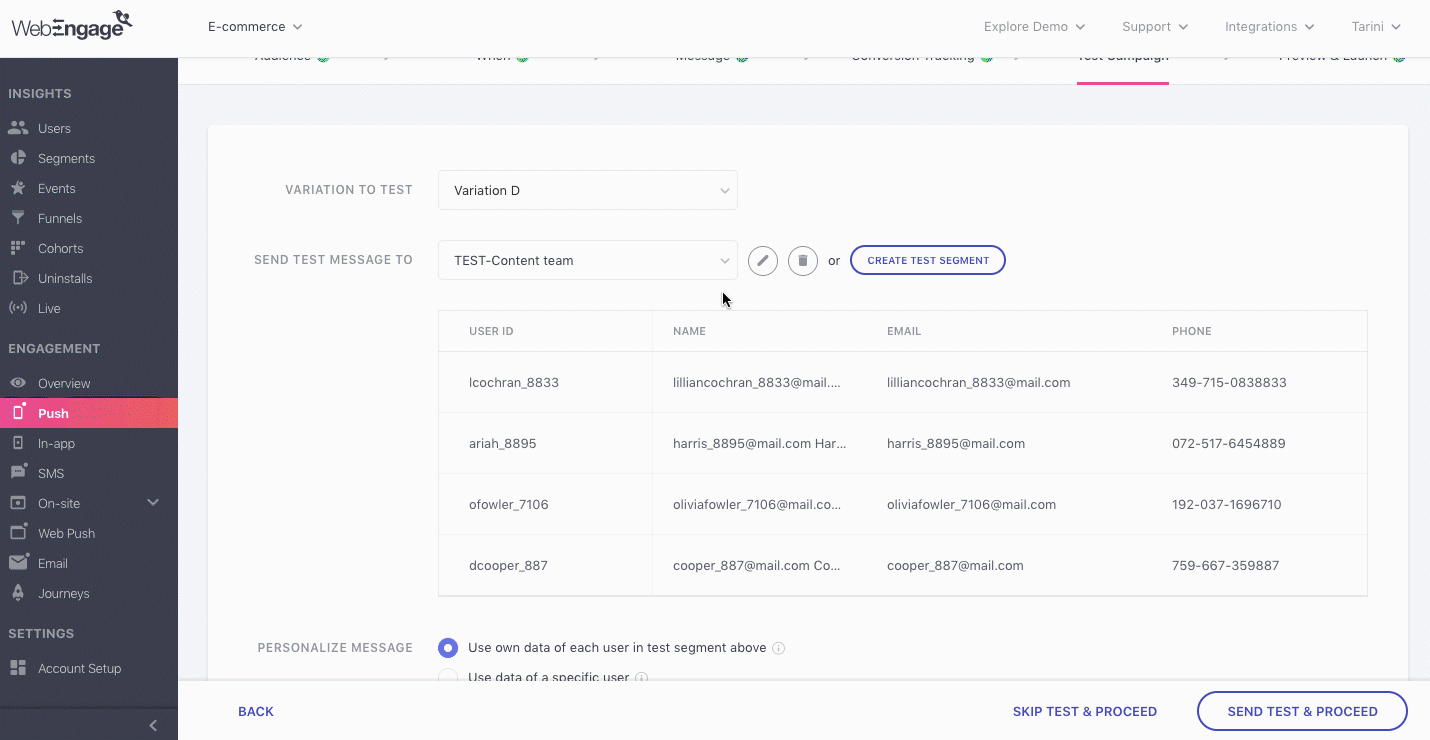Viewport: 1430px width, 740px height.
Task: Click phone number 349-715-0838833
Action: (x=1229, y=382)
